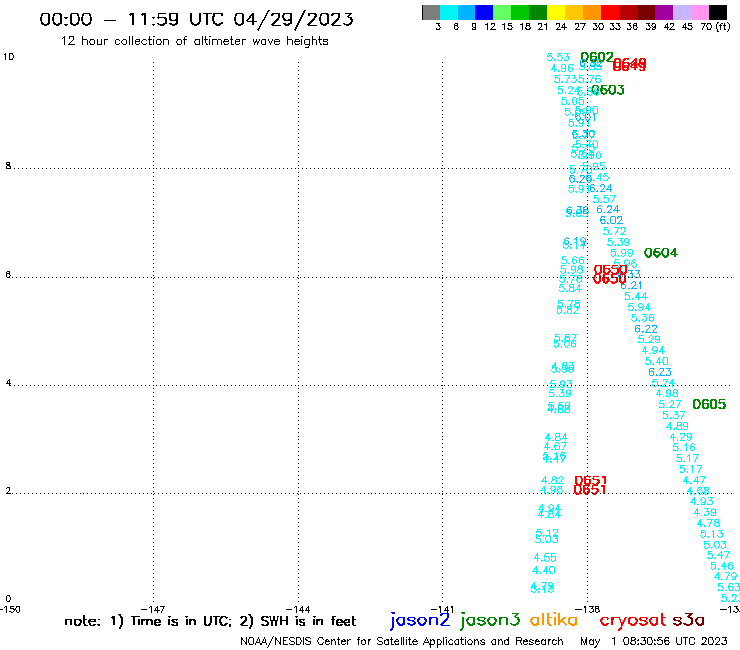Click the '5.27' wave height value
The height and width of the screenshot is (650, 740).
[670, 405]
